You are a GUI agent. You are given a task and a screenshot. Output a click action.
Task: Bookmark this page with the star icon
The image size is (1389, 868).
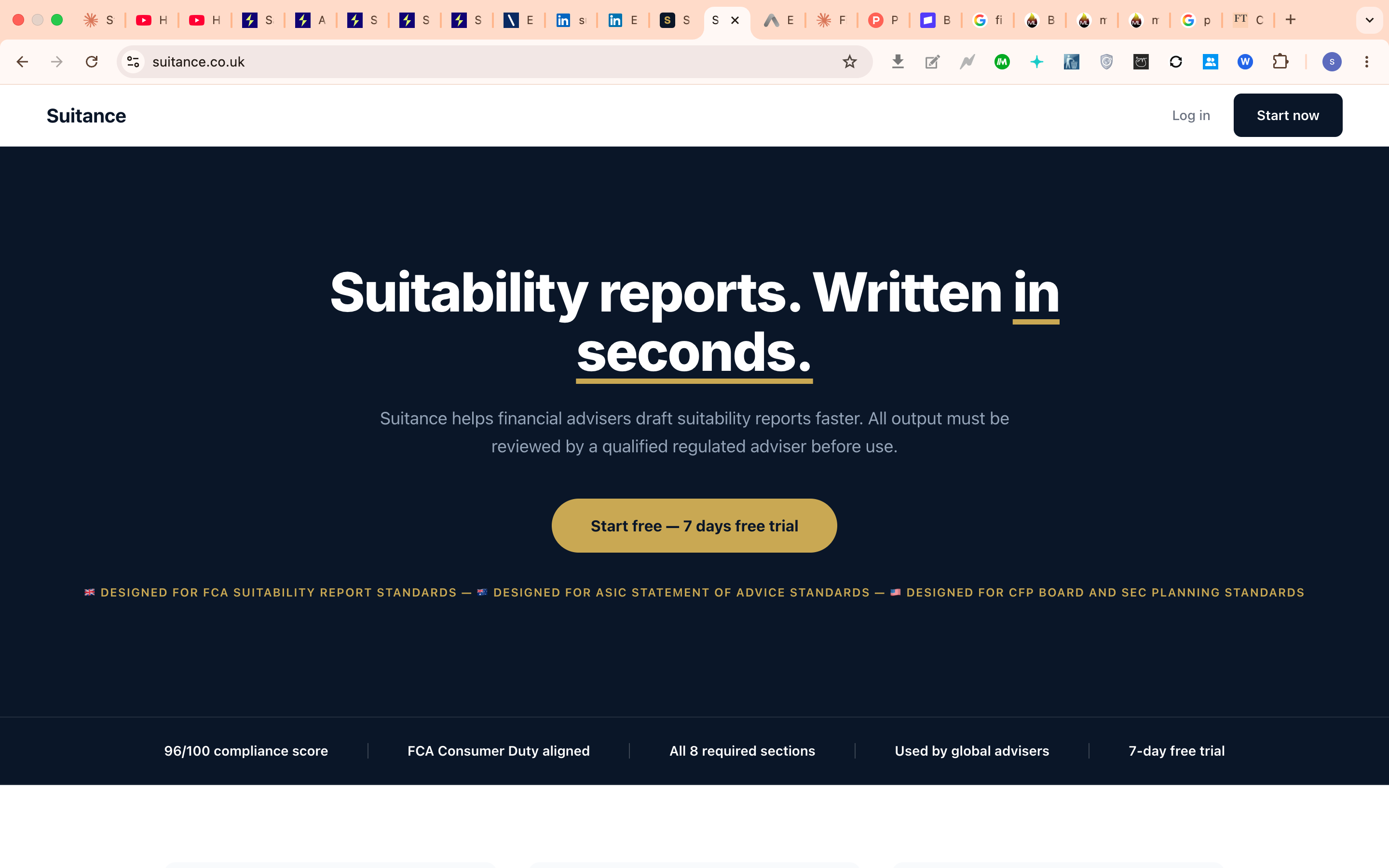[849, 61]
